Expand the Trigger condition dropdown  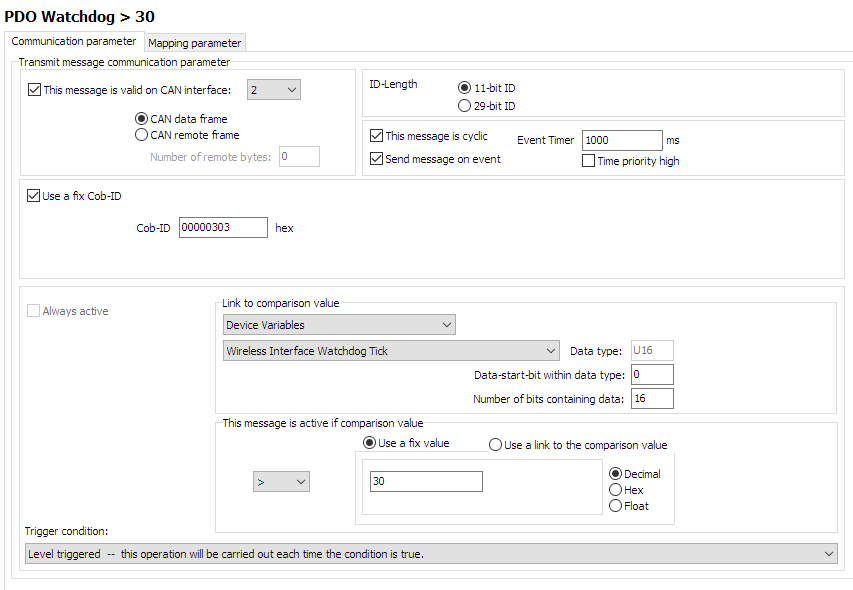tap(430, 554)
